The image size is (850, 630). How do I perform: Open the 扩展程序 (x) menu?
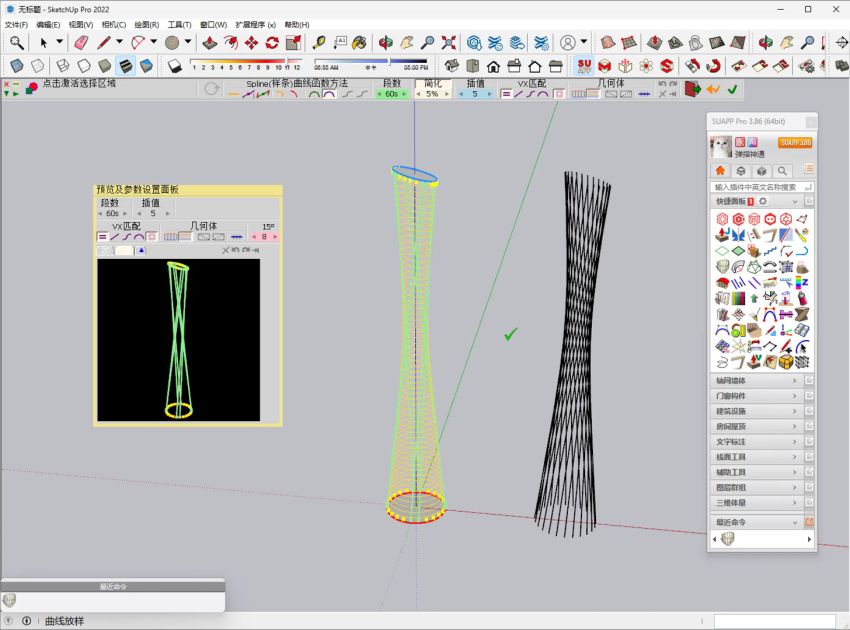256,25
